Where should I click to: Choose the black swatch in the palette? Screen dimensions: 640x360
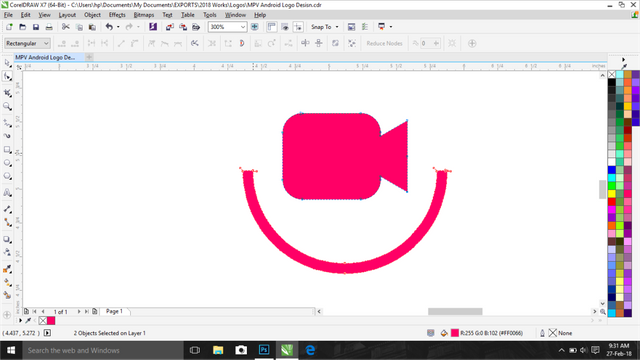point(611,82)
